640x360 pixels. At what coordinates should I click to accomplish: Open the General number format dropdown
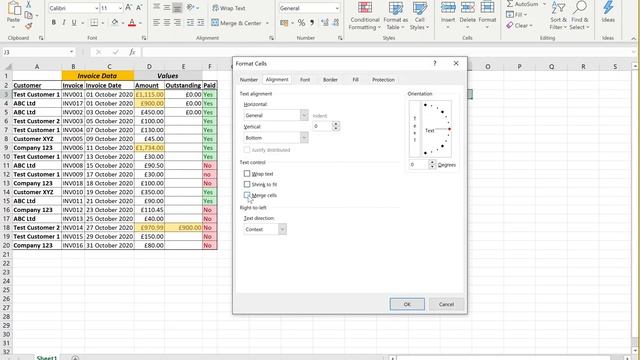(x=337, y=8)
